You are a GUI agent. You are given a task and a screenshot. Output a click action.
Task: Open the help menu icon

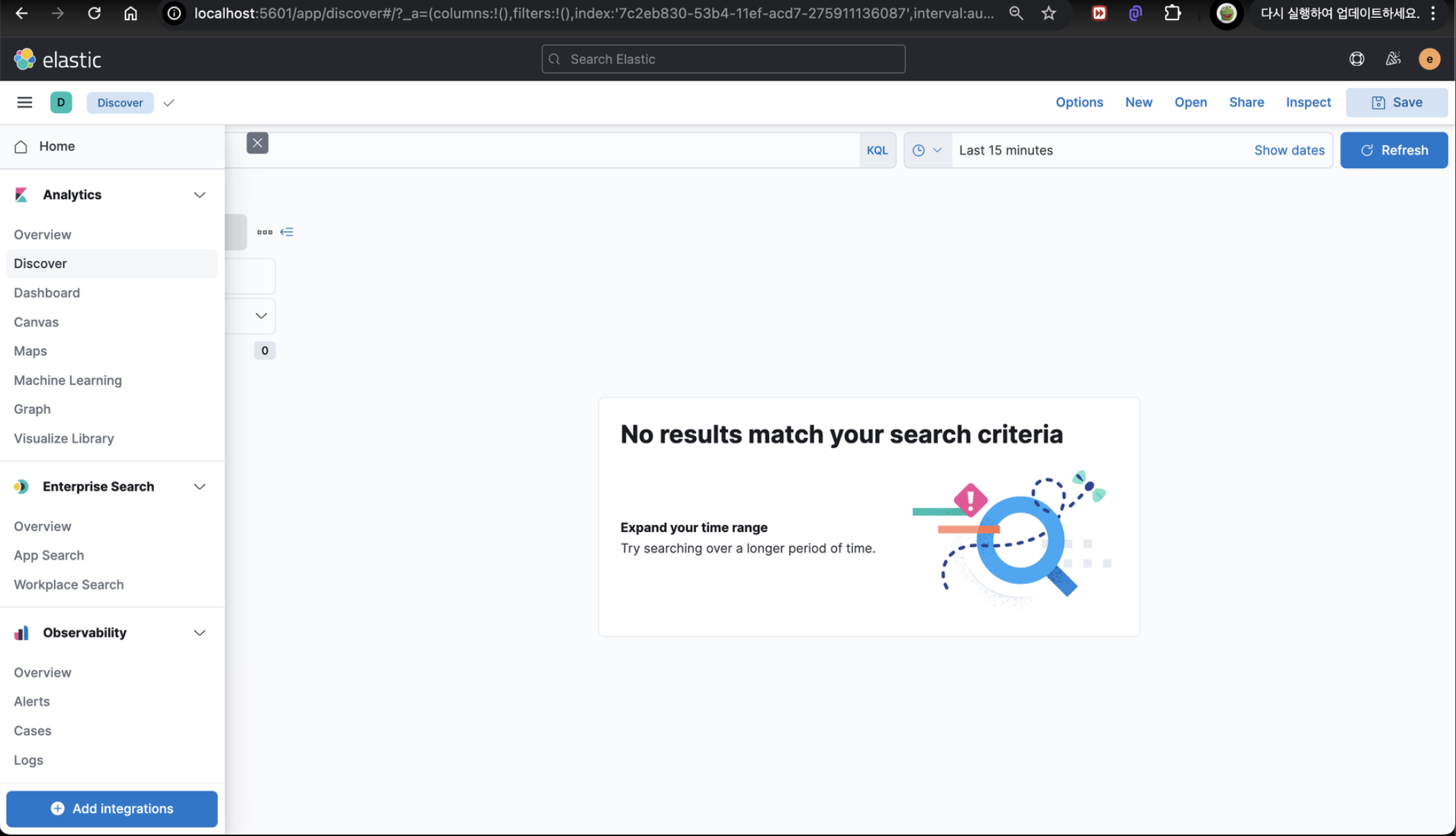pyautogui.click(x=1357, y=59)
